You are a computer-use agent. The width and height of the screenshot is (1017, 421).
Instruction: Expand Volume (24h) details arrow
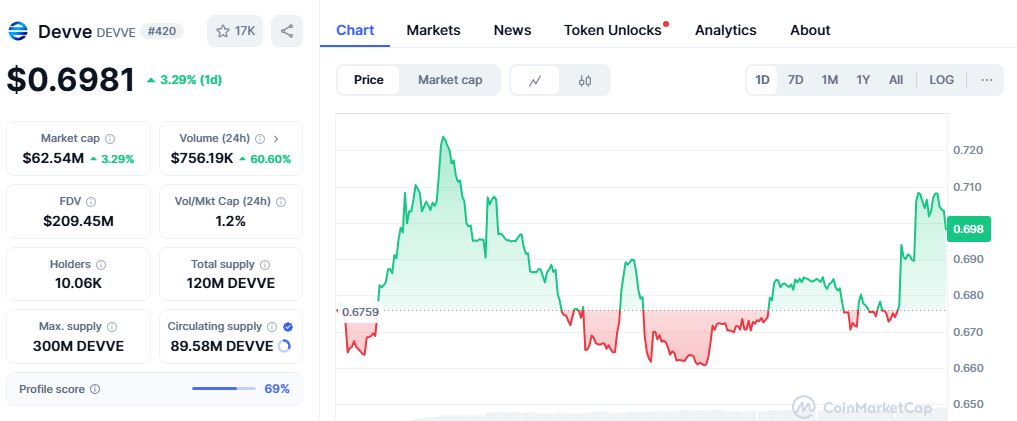click(x=276, y=139)
